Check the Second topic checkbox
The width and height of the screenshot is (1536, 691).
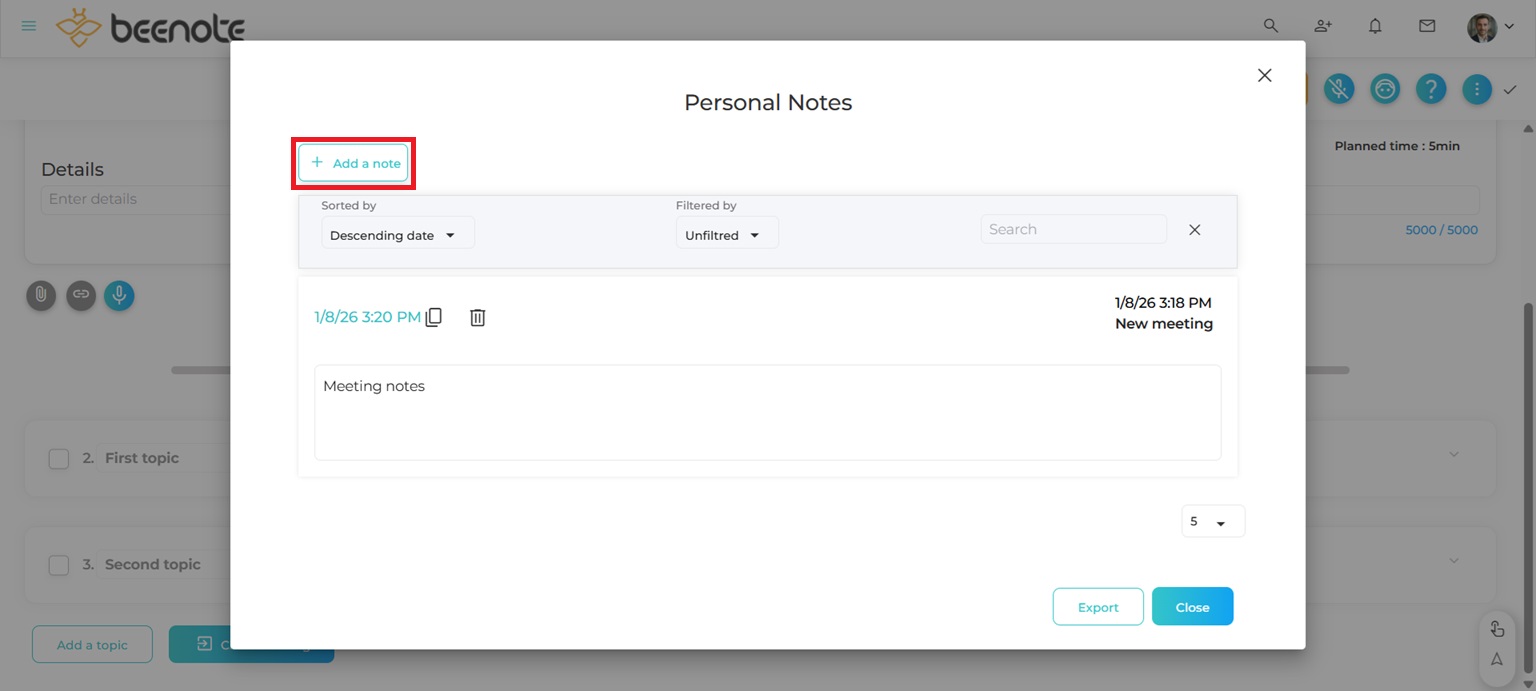[x=59, y=565]
